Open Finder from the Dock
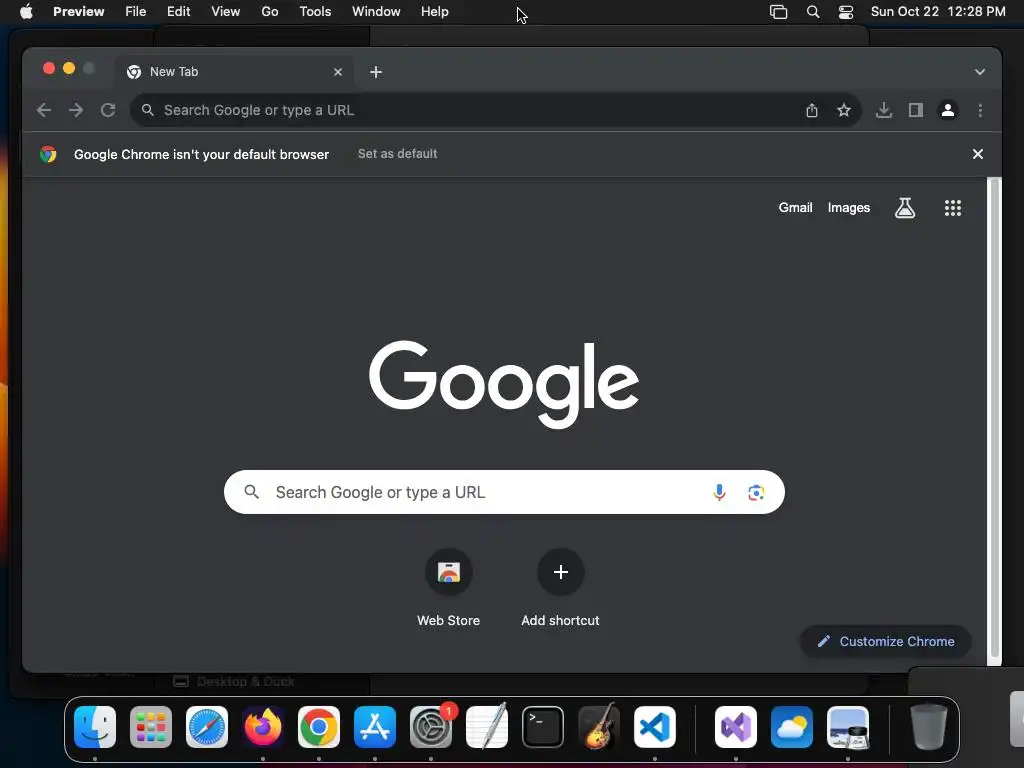The width and height of the screenshot is (1024, 768). 95,727
